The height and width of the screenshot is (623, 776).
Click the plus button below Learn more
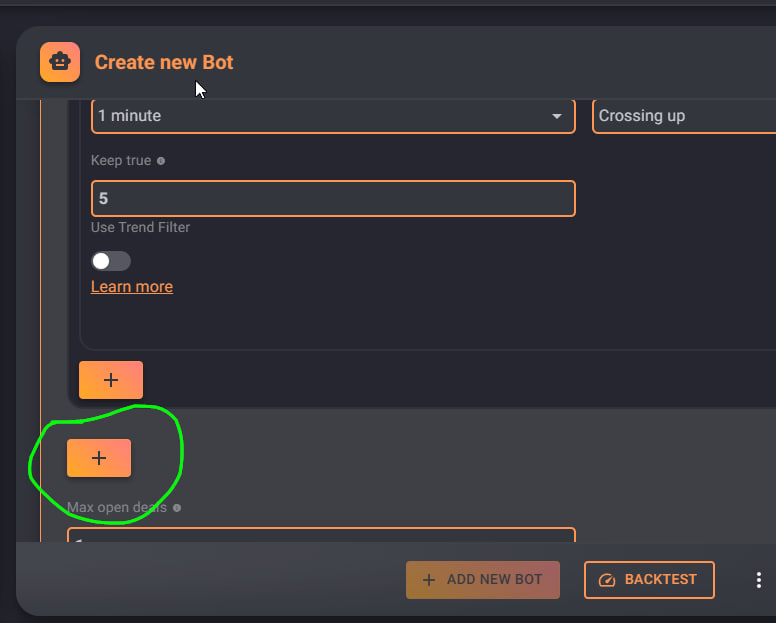coord(111,380)
